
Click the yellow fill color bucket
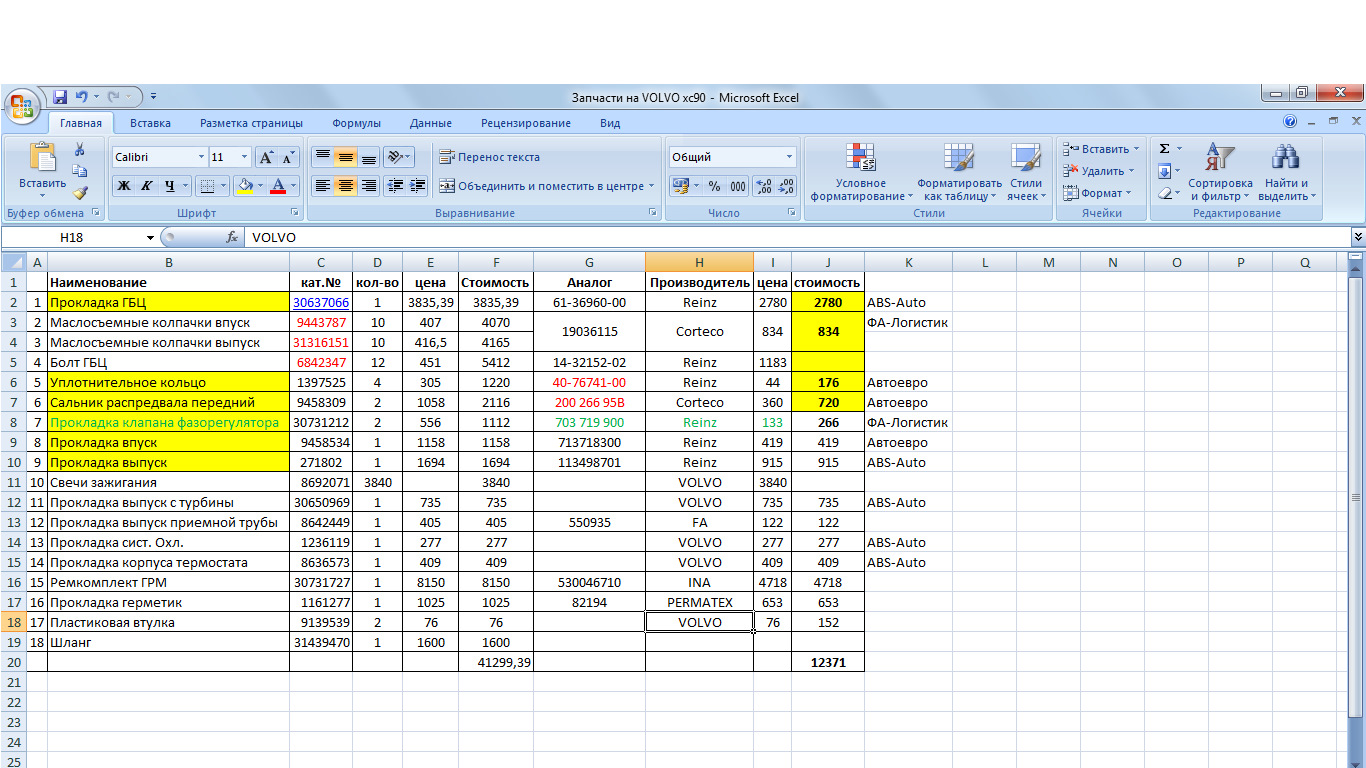[x=245, y=186]
